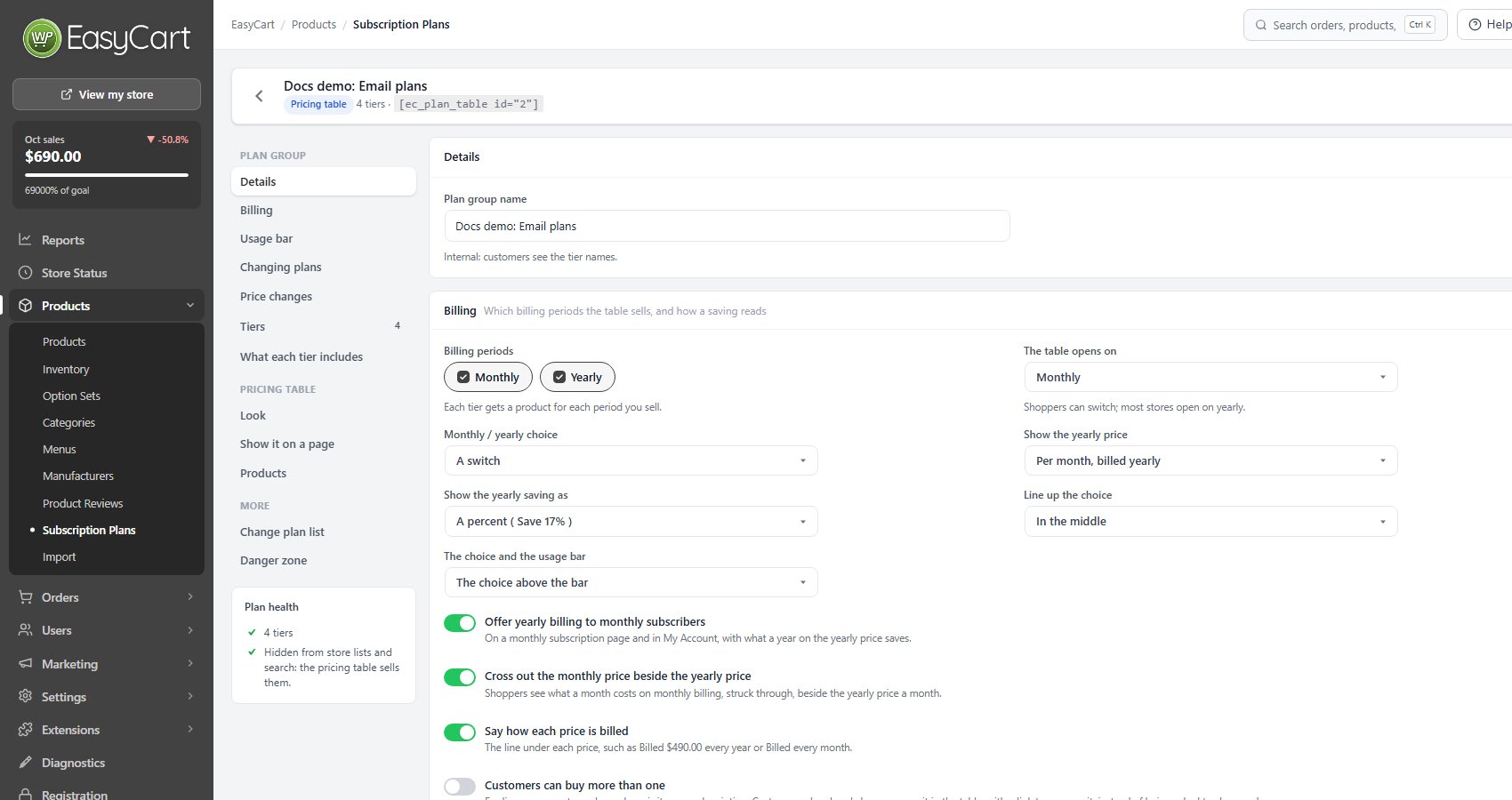The image size is (1512, 800).
Task: Click the Products box icon in sidebar
Action: click(25, 306)
